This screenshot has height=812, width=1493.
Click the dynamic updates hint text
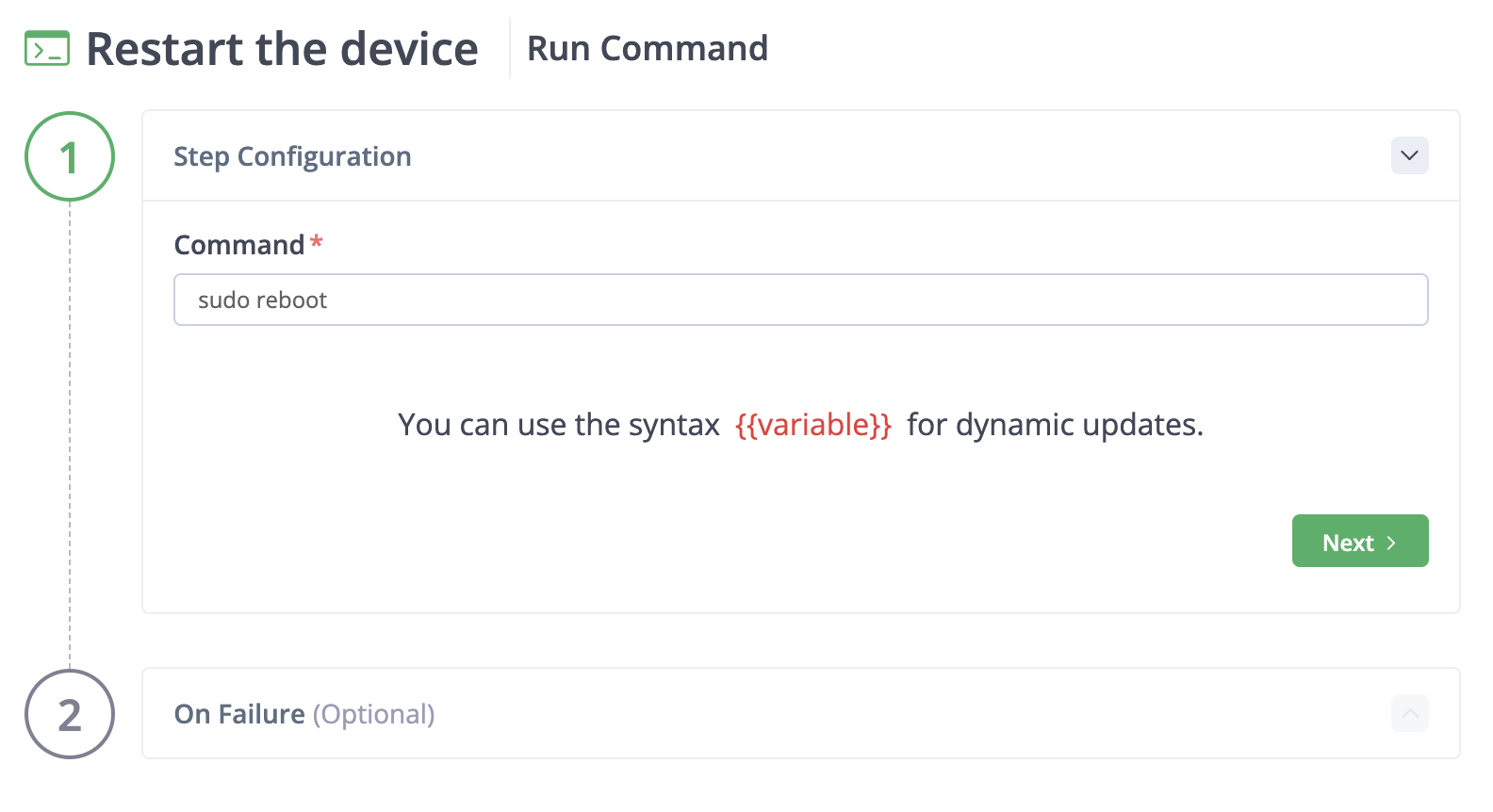[1055, 425]
